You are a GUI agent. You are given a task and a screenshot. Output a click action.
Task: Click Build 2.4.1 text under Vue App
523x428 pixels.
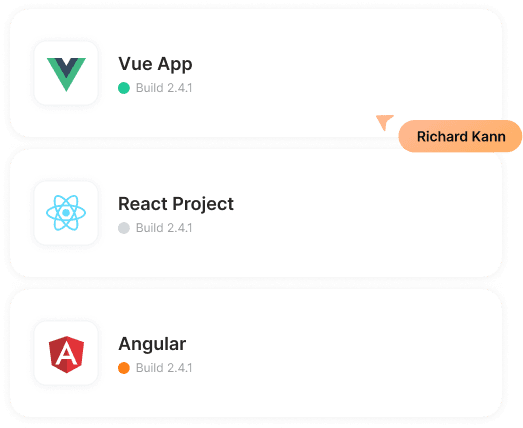point(164,88)
